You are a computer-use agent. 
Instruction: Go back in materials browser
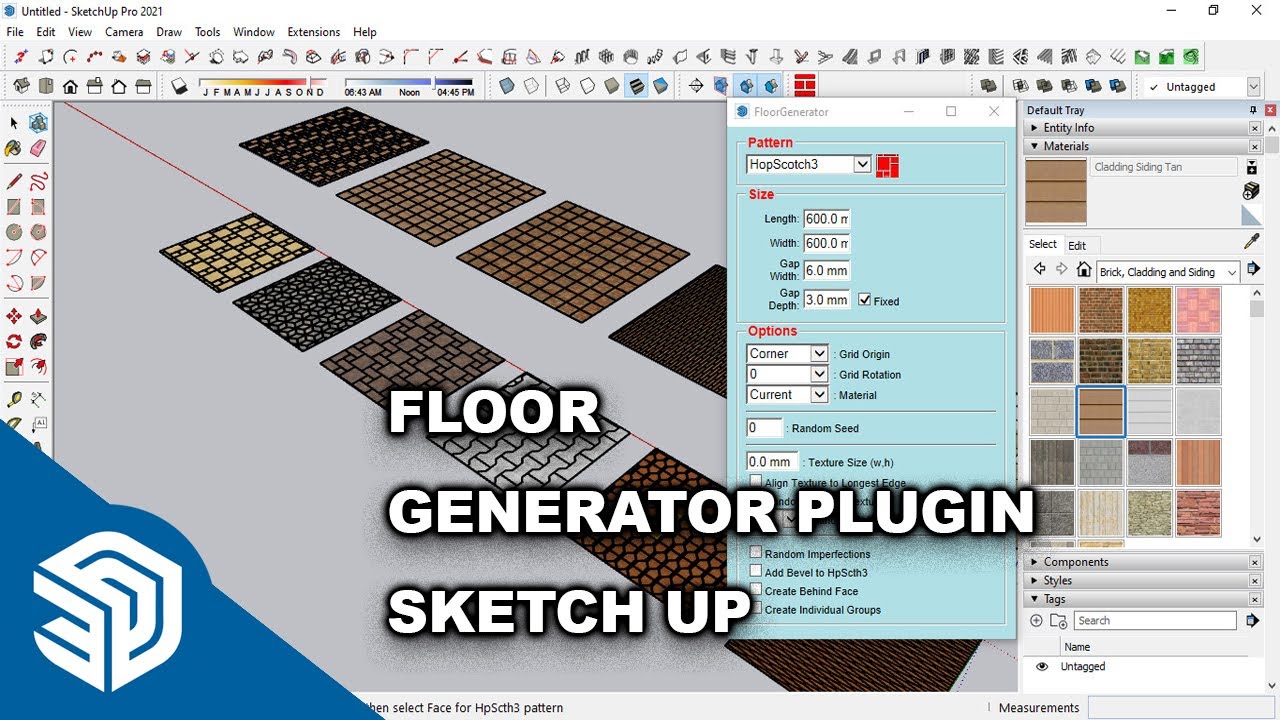pos(1040,269)
